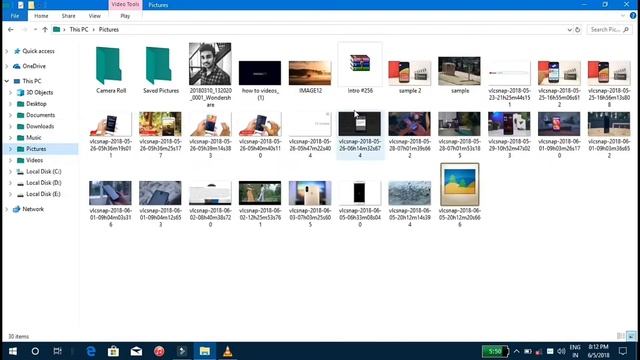Launch Microsoft Edge from taskbar

[91, 351]
